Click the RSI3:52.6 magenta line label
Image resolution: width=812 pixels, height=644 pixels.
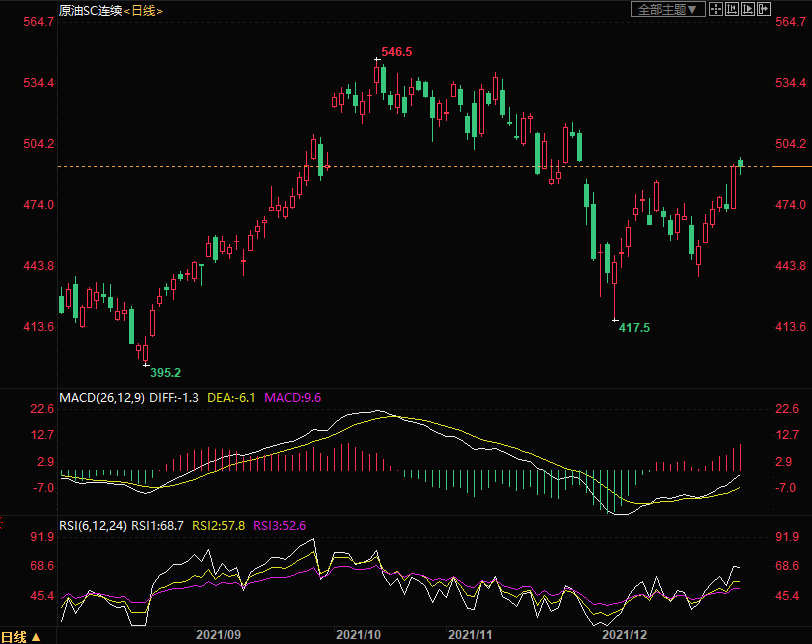point(280,525)
